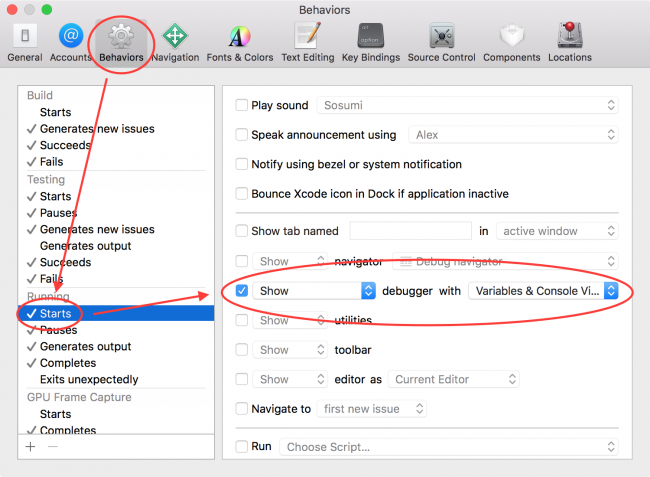Image resolution: width=650 pixels, height=477 pixels.
Task: Open Source Control preferences
Action: [441, 41]
